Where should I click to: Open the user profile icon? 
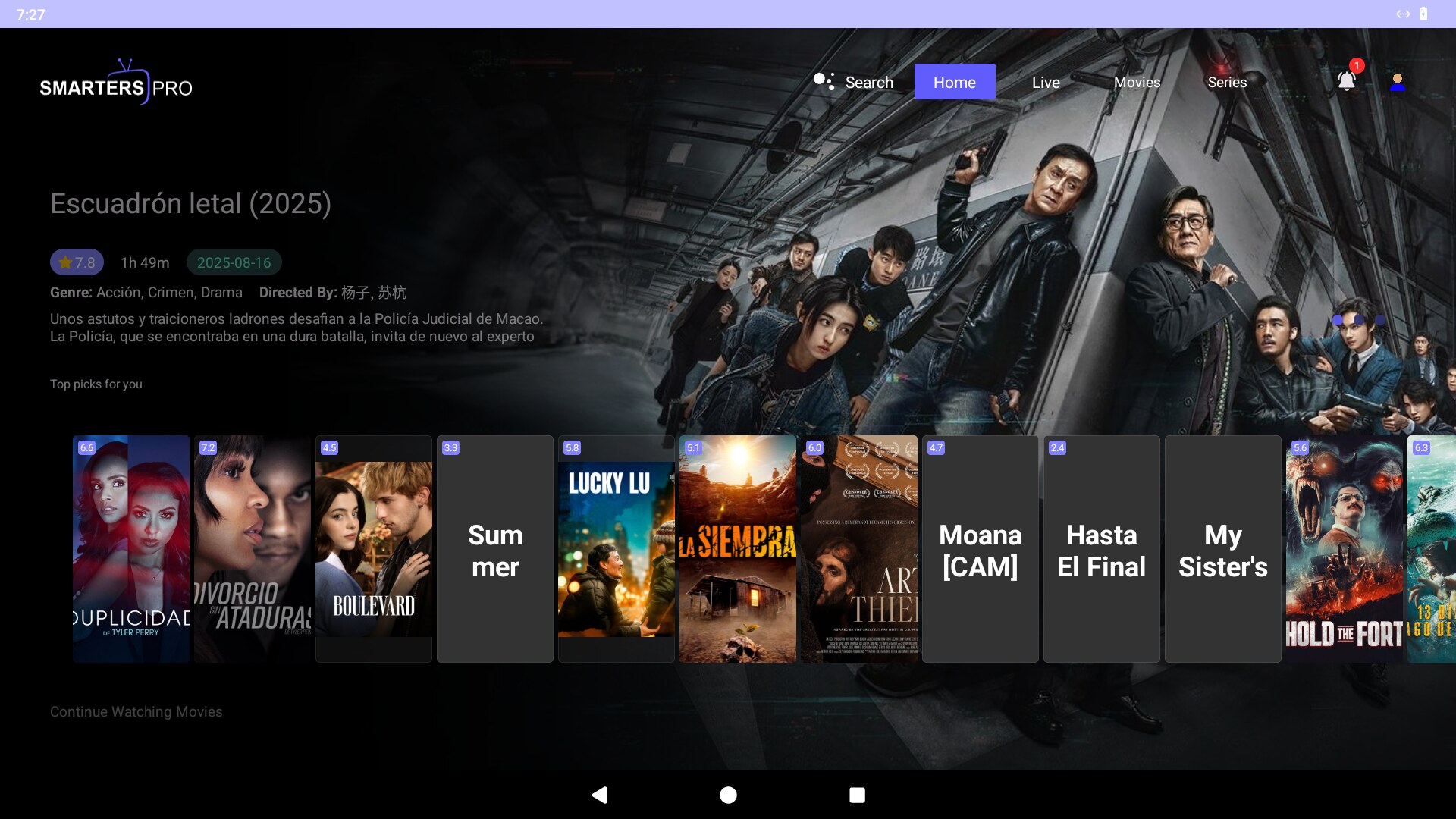click(x=1397, y=82)
